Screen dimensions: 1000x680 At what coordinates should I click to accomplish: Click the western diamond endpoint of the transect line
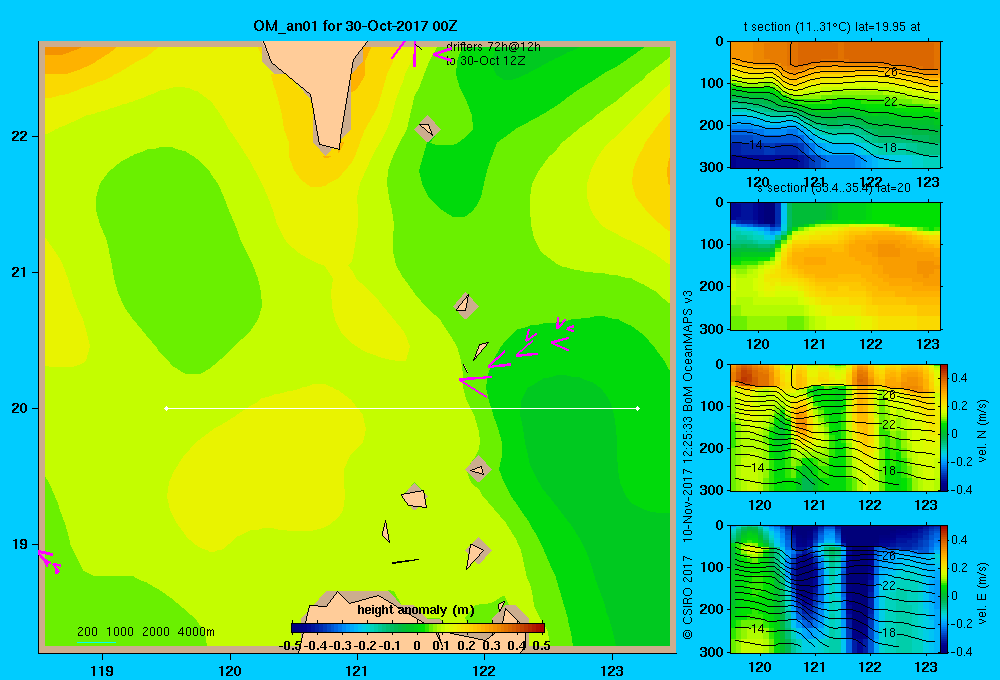click(x=166, y=408)
